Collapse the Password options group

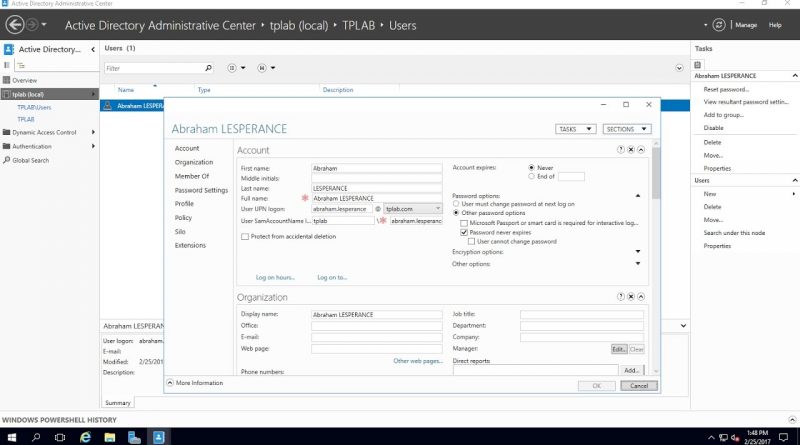638,196
